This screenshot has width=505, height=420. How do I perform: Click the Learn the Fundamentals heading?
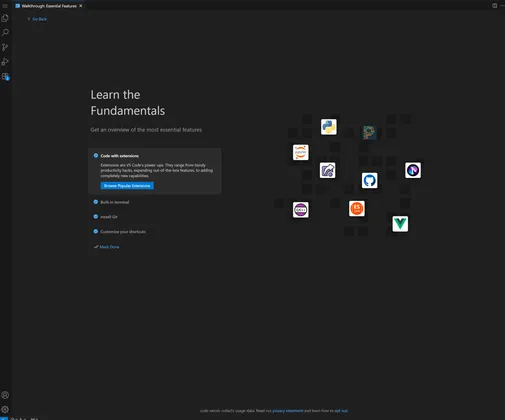pos(128,103)
